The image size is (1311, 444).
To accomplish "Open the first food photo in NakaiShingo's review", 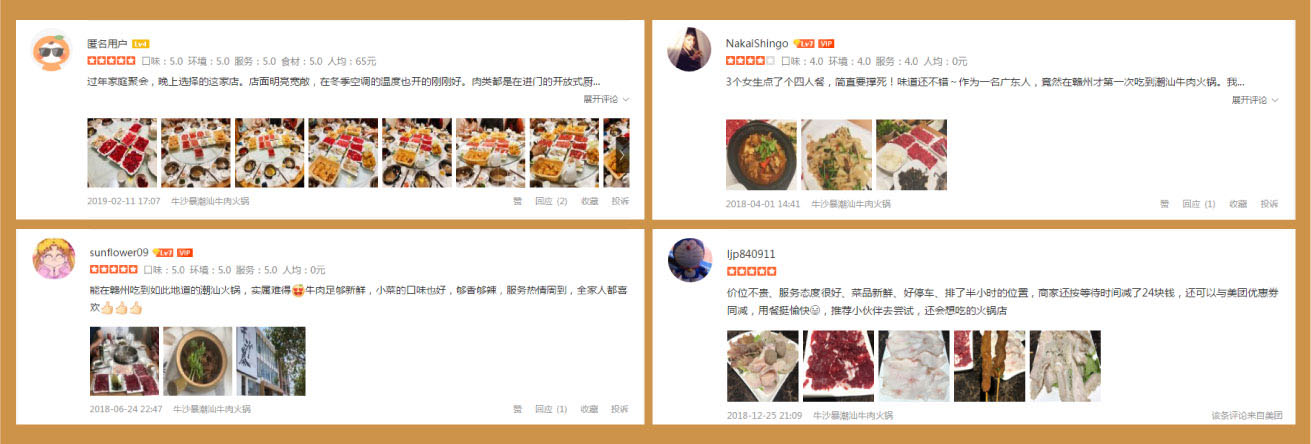I will pos(762,155).
